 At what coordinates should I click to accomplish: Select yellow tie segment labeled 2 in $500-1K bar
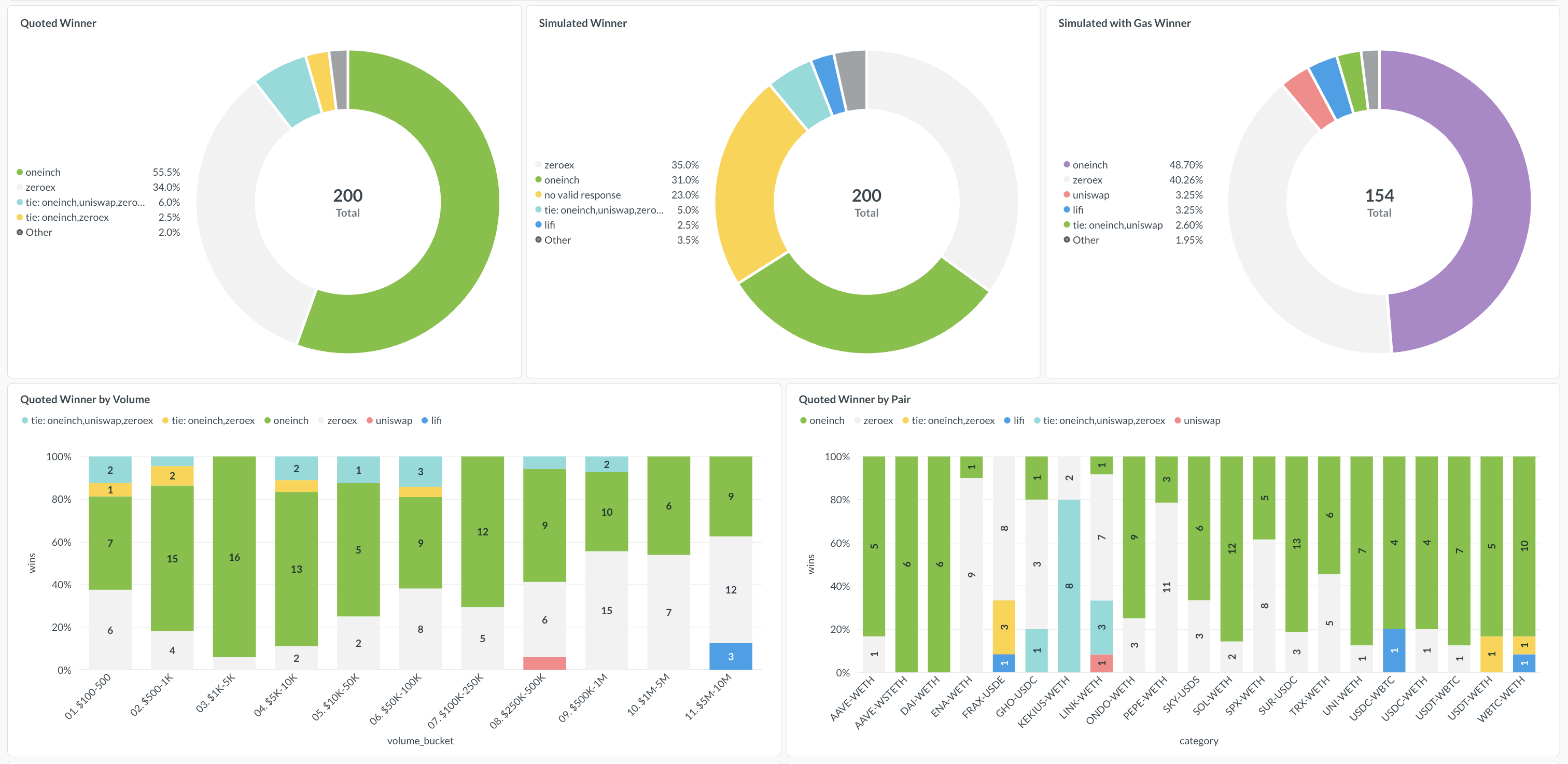point(172,476)
